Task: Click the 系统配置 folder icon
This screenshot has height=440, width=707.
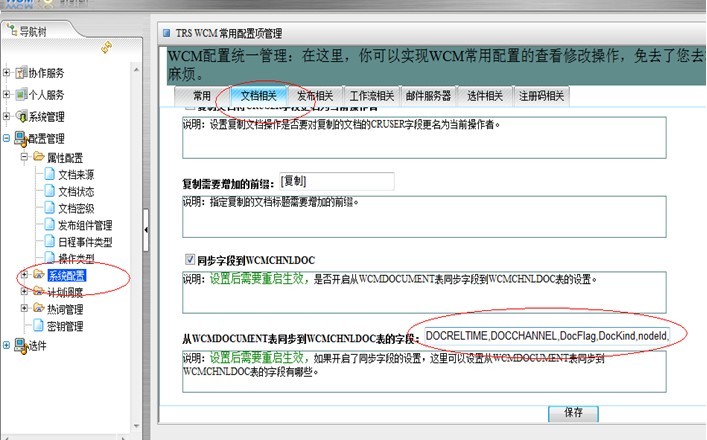Action: click(x=39, y=275)
